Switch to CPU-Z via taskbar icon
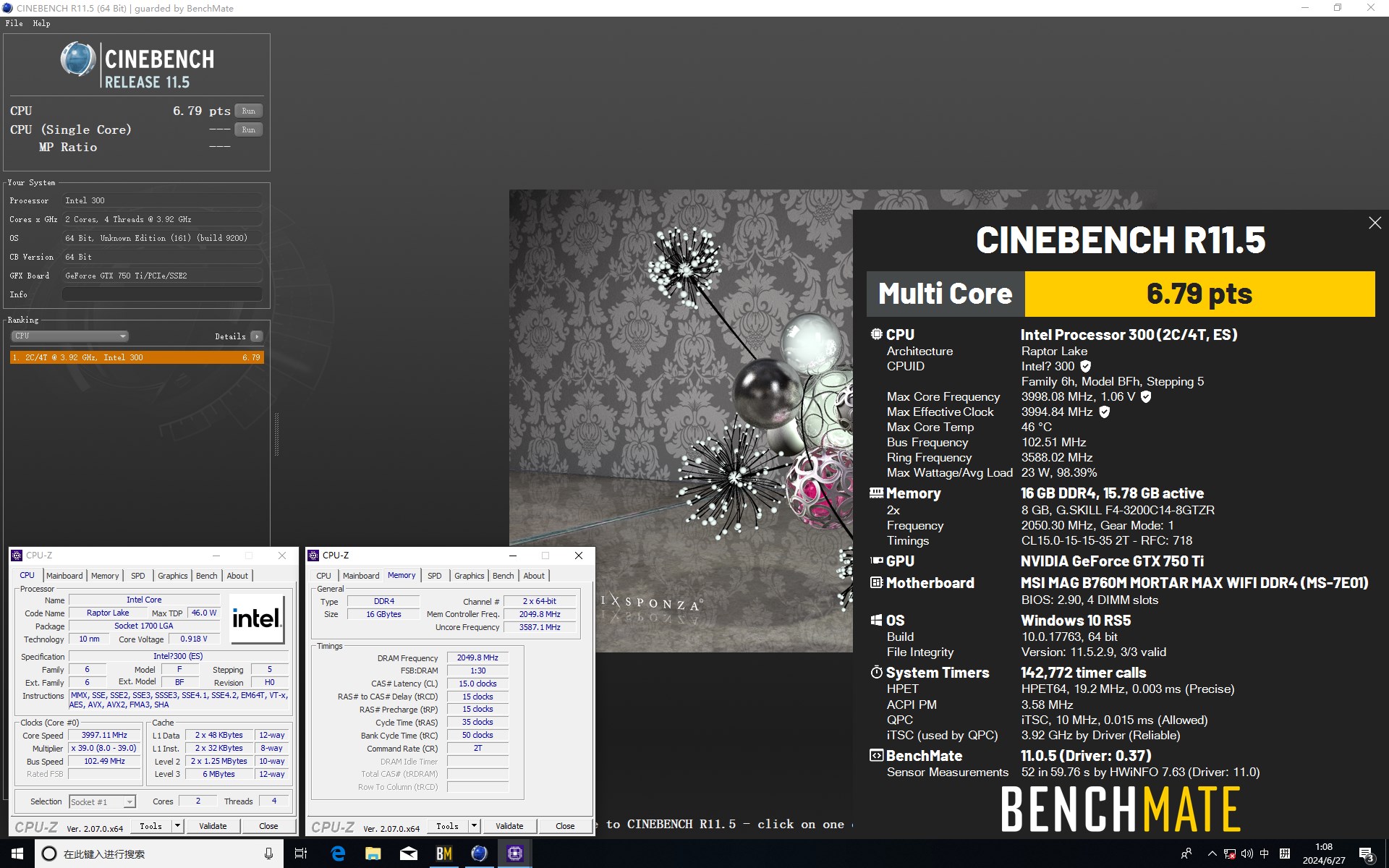The image size is (1389, 868). coord(514,854)
